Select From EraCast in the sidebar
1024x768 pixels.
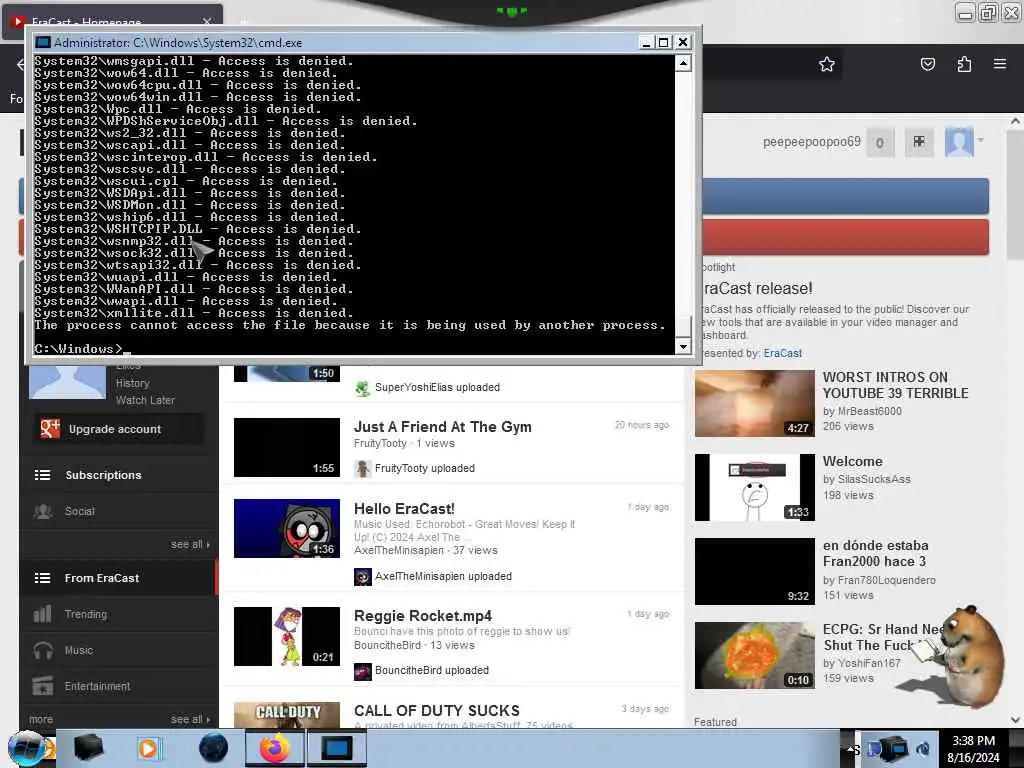click(x=118, y=578)
